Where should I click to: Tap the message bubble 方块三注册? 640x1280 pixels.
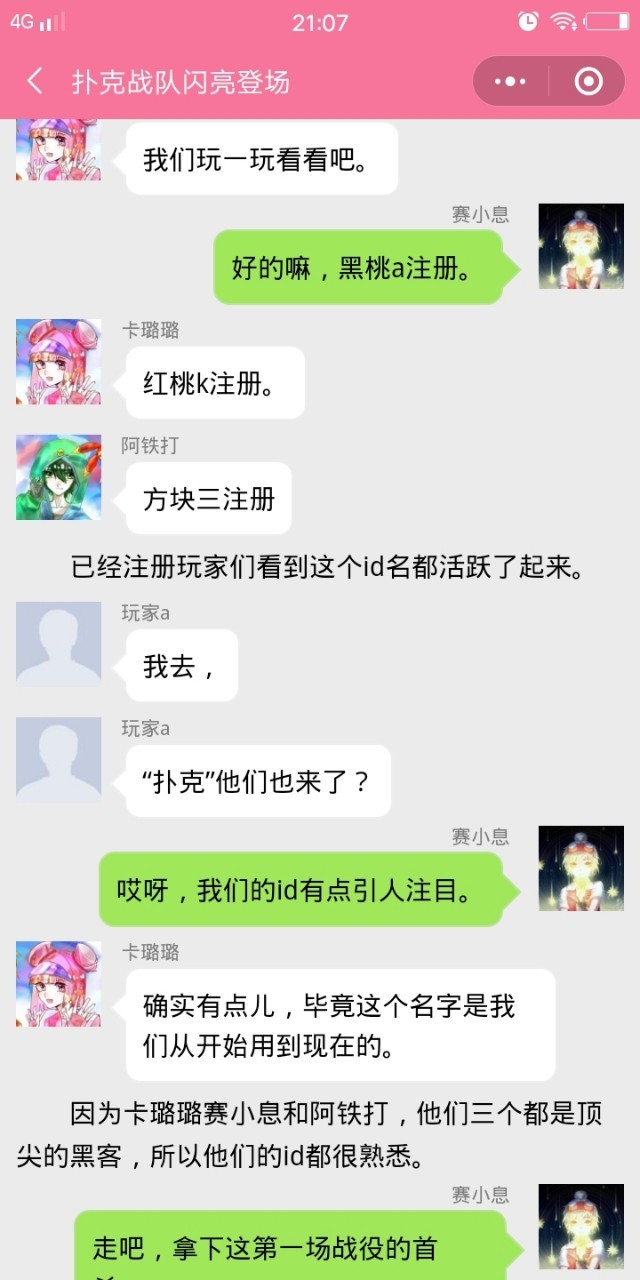tap(208, 498)
